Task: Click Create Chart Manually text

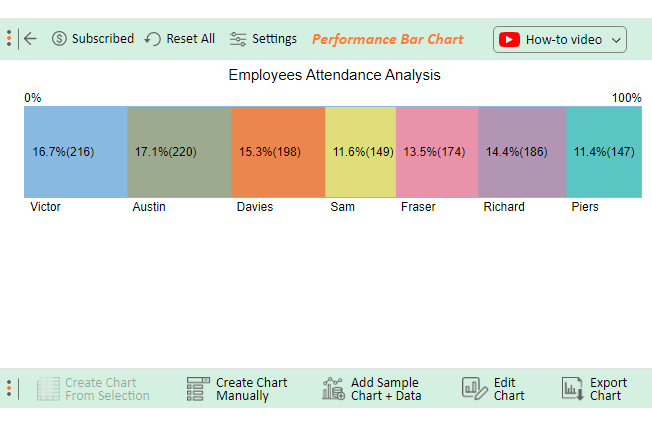Action: (252, 389)
